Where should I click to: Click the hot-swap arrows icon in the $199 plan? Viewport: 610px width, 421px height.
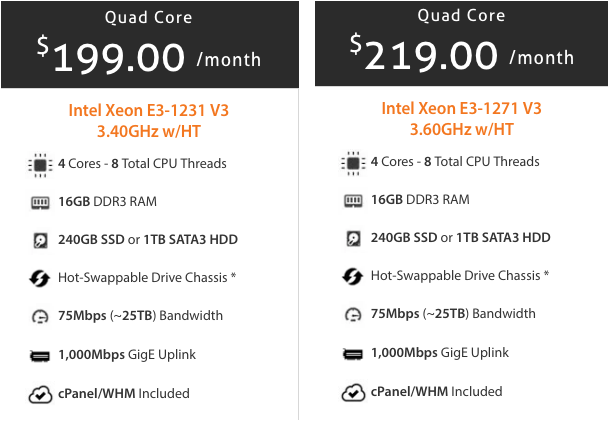[40, 278]
